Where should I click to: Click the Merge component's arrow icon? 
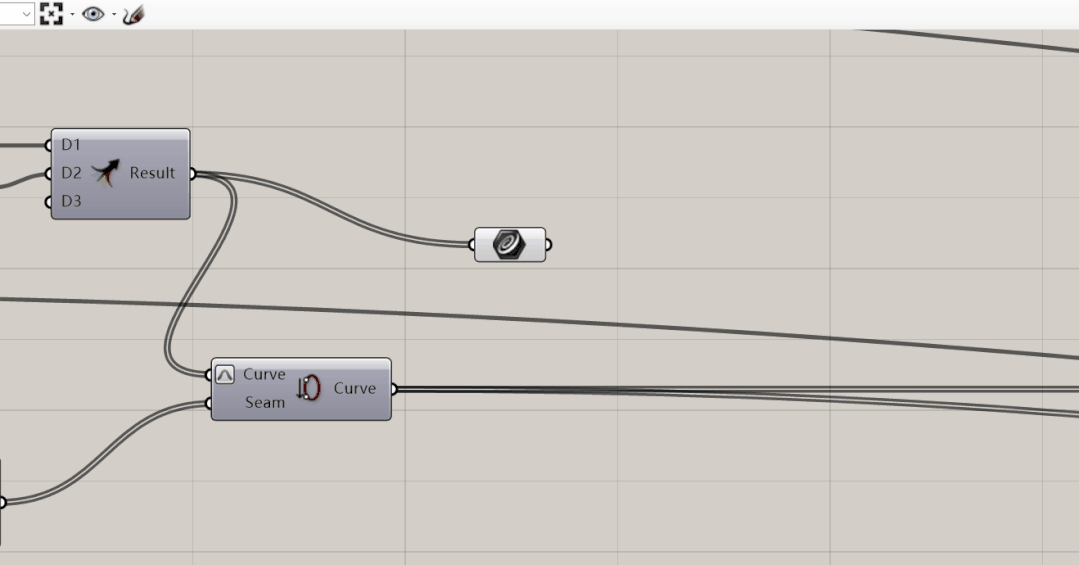point(105,173)
